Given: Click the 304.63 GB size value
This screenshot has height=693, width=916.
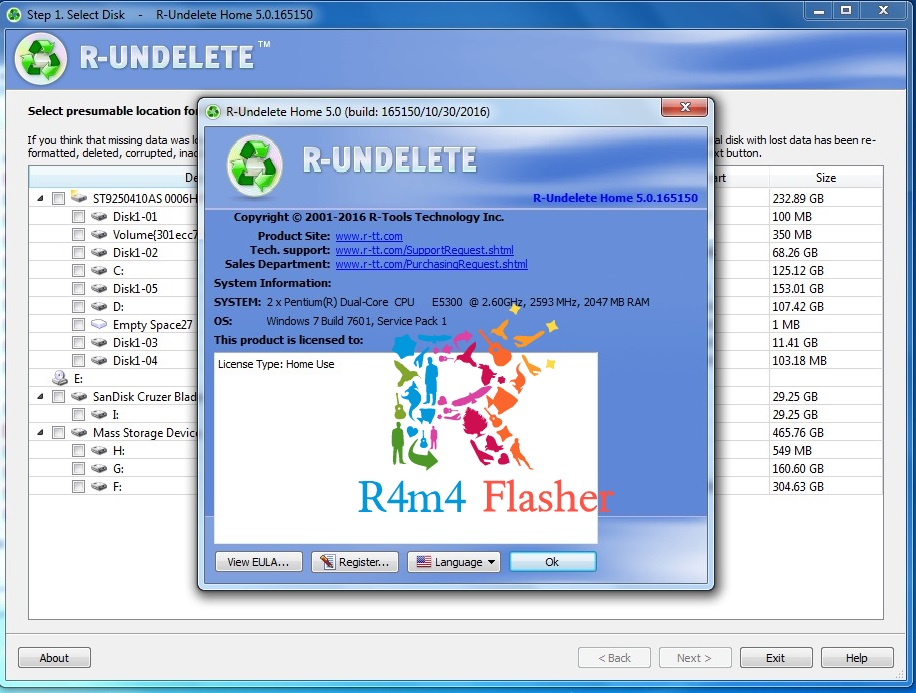Looking at the screenshot, I should point(798,487).
